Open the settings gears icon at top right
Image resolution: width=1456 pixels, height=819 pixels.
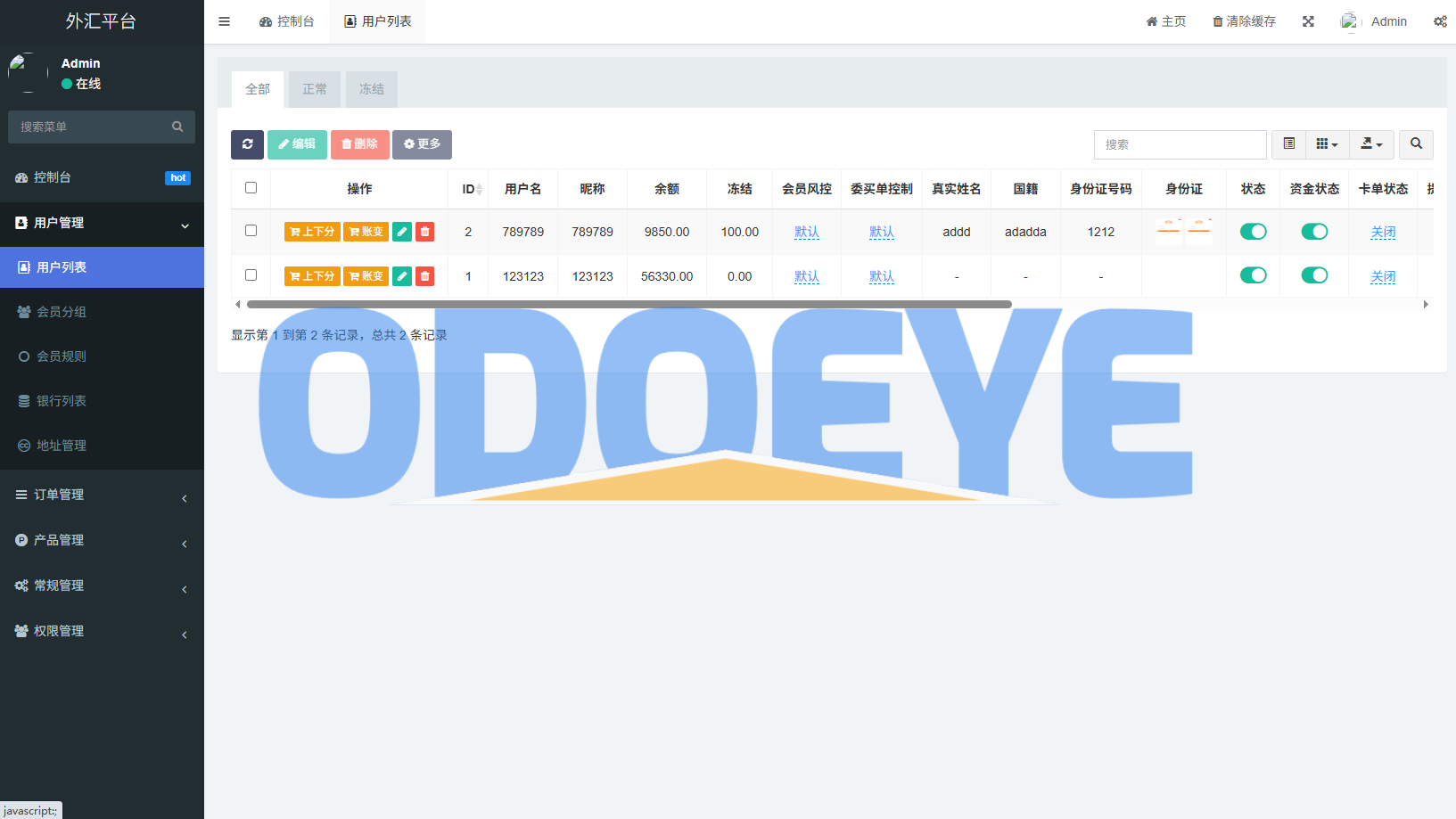(1439, 21)
